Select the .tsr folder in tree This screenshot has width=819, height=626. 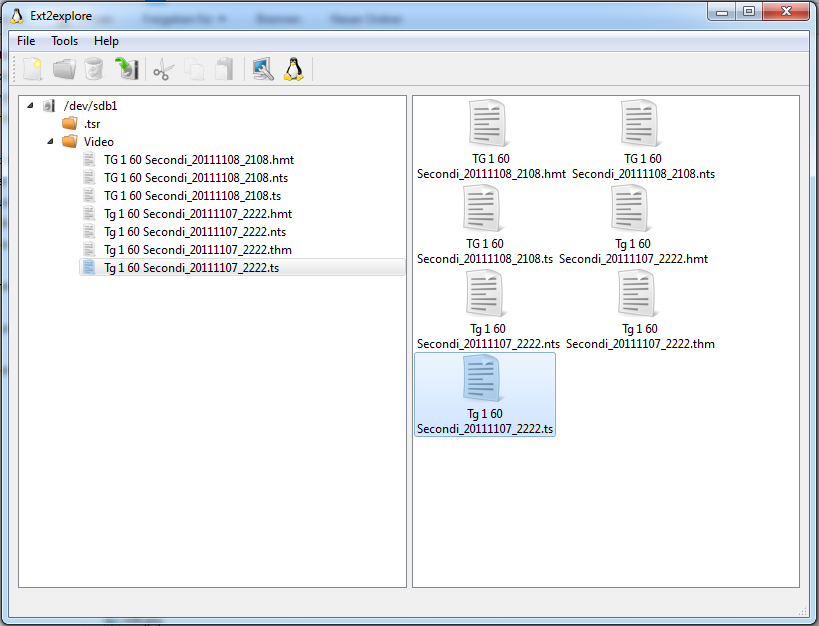92,124
